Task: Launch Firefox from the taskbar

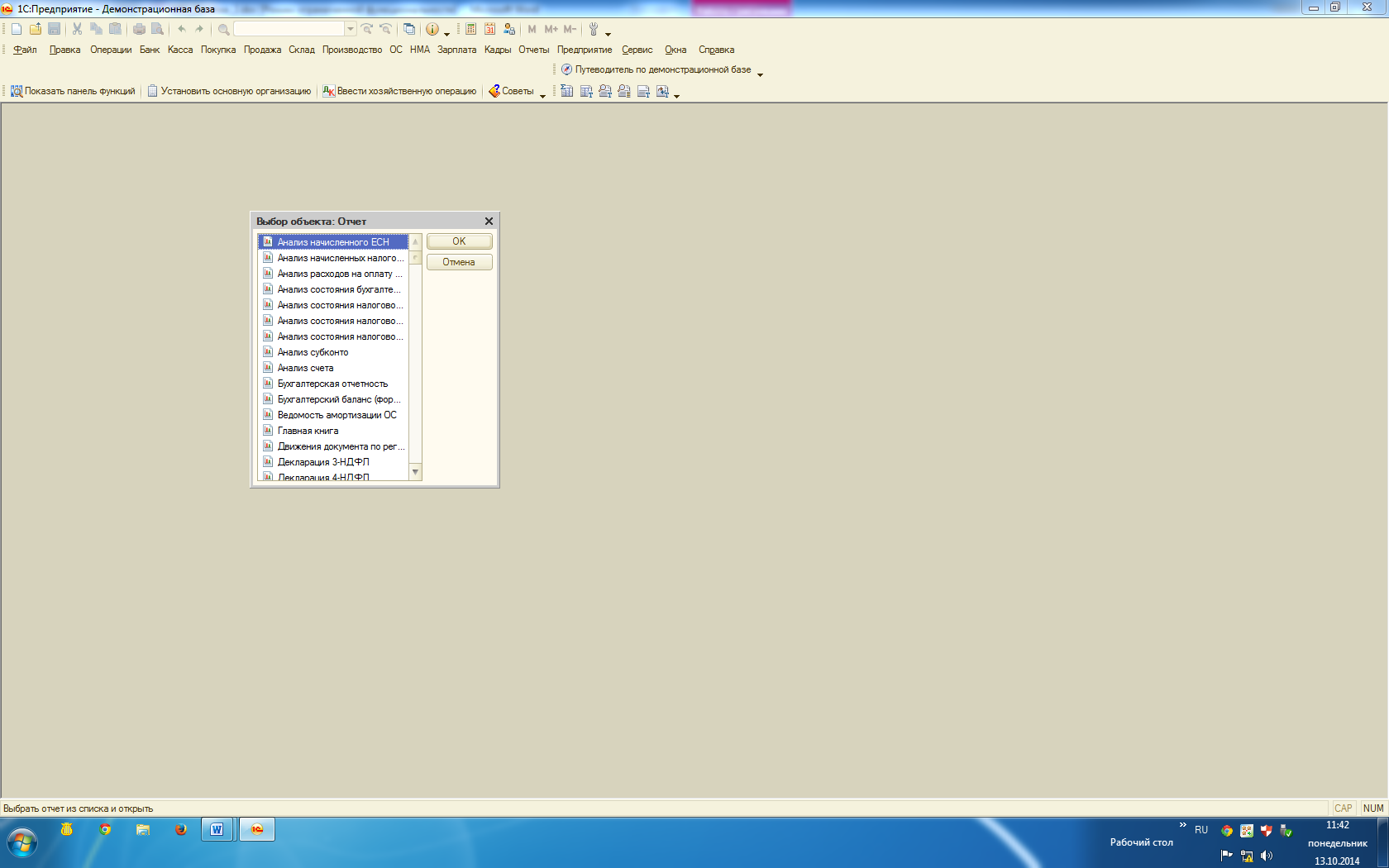Action: point(180,829)
